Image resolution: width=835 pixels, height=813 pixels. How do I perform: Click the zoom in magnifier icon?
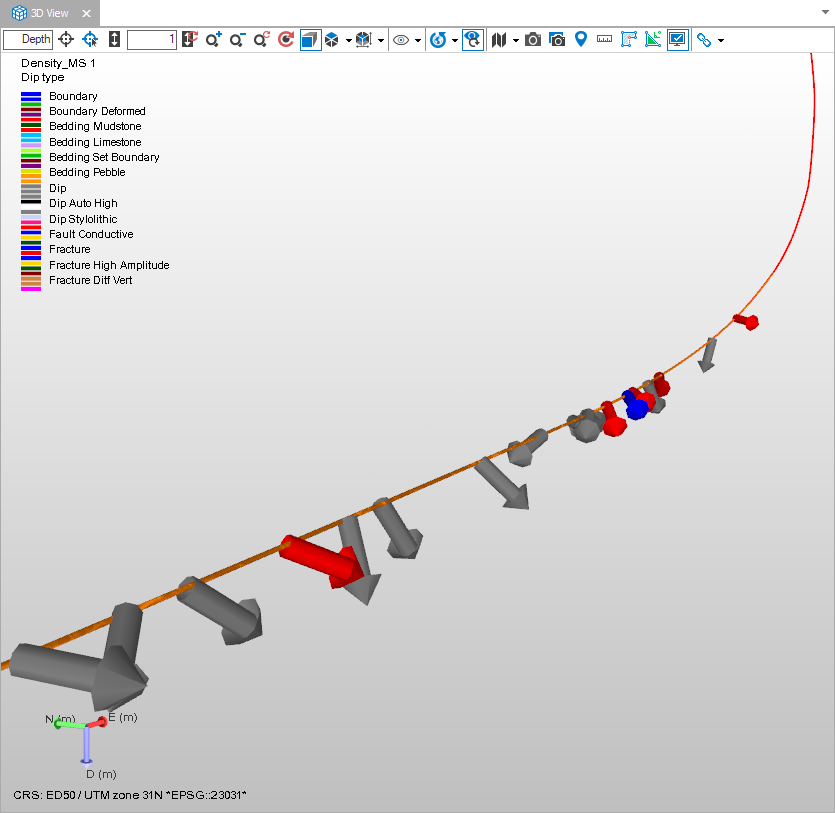213,40
